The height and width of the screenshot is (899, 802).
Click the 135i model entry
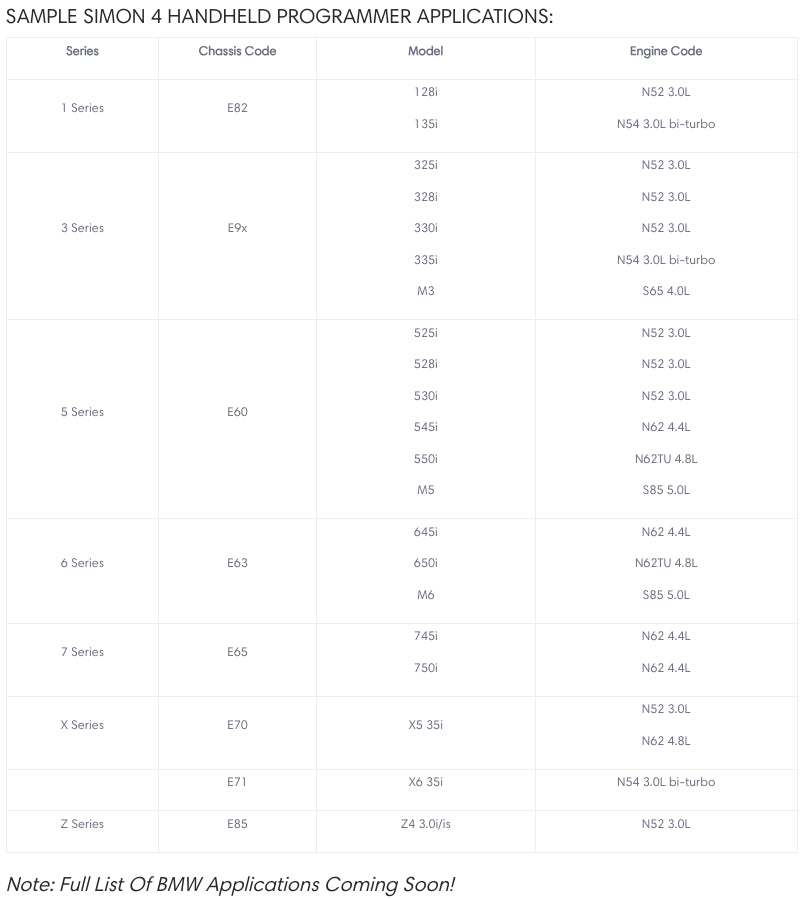point(425,124)
